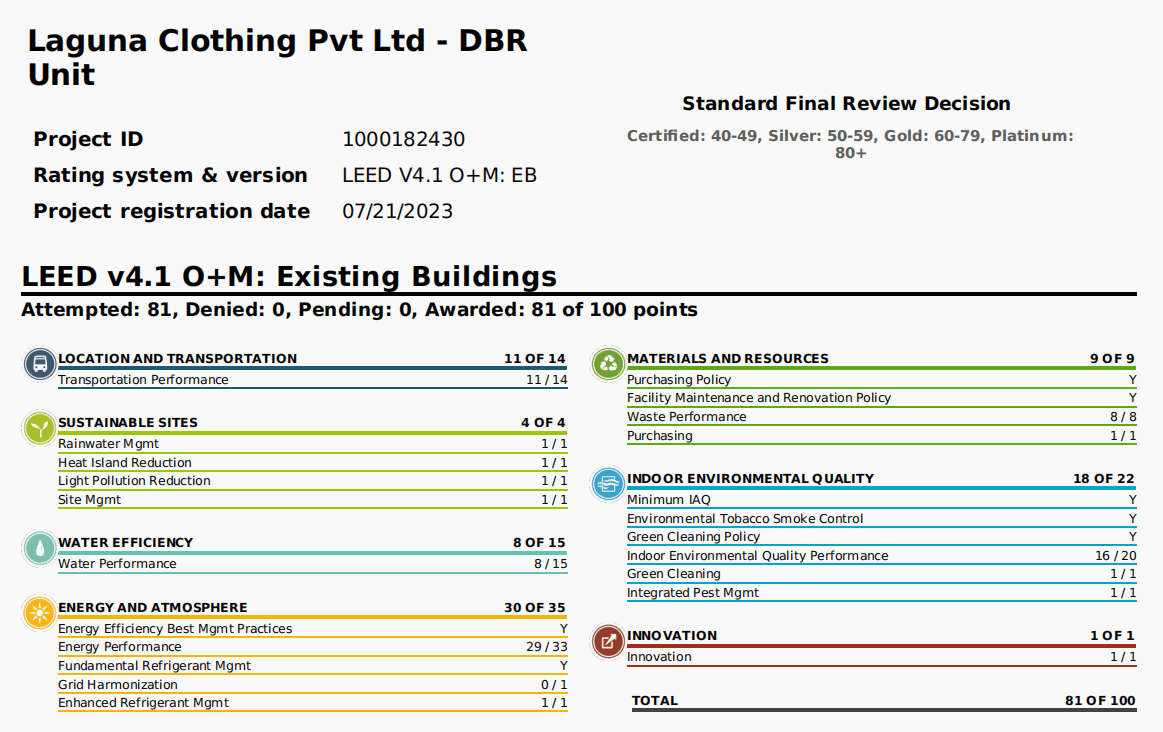Select 'Indoor Environmental Quality Performance' credit
The image size is (1163, 732).
pos(757,555)
